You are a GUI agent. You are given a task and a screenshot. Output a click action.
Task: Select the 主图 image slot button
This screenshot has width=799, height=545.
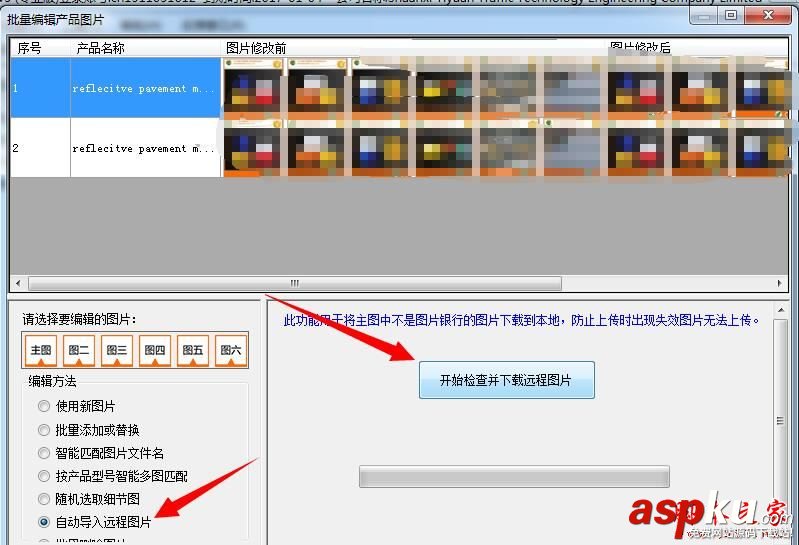pos(41,350)
